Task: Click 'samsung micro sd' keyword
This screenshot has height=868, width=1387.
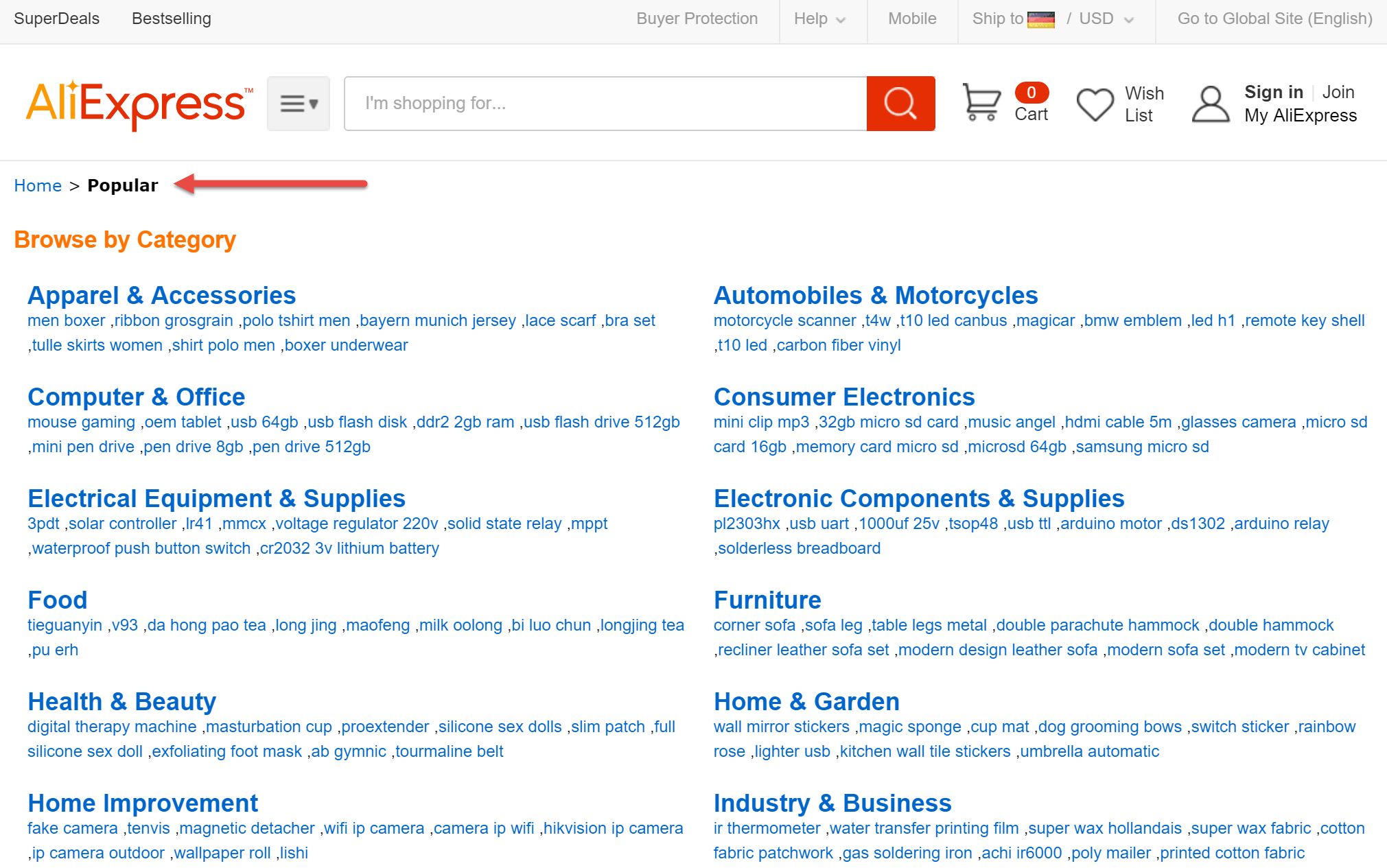Action: click(1143, 447)
